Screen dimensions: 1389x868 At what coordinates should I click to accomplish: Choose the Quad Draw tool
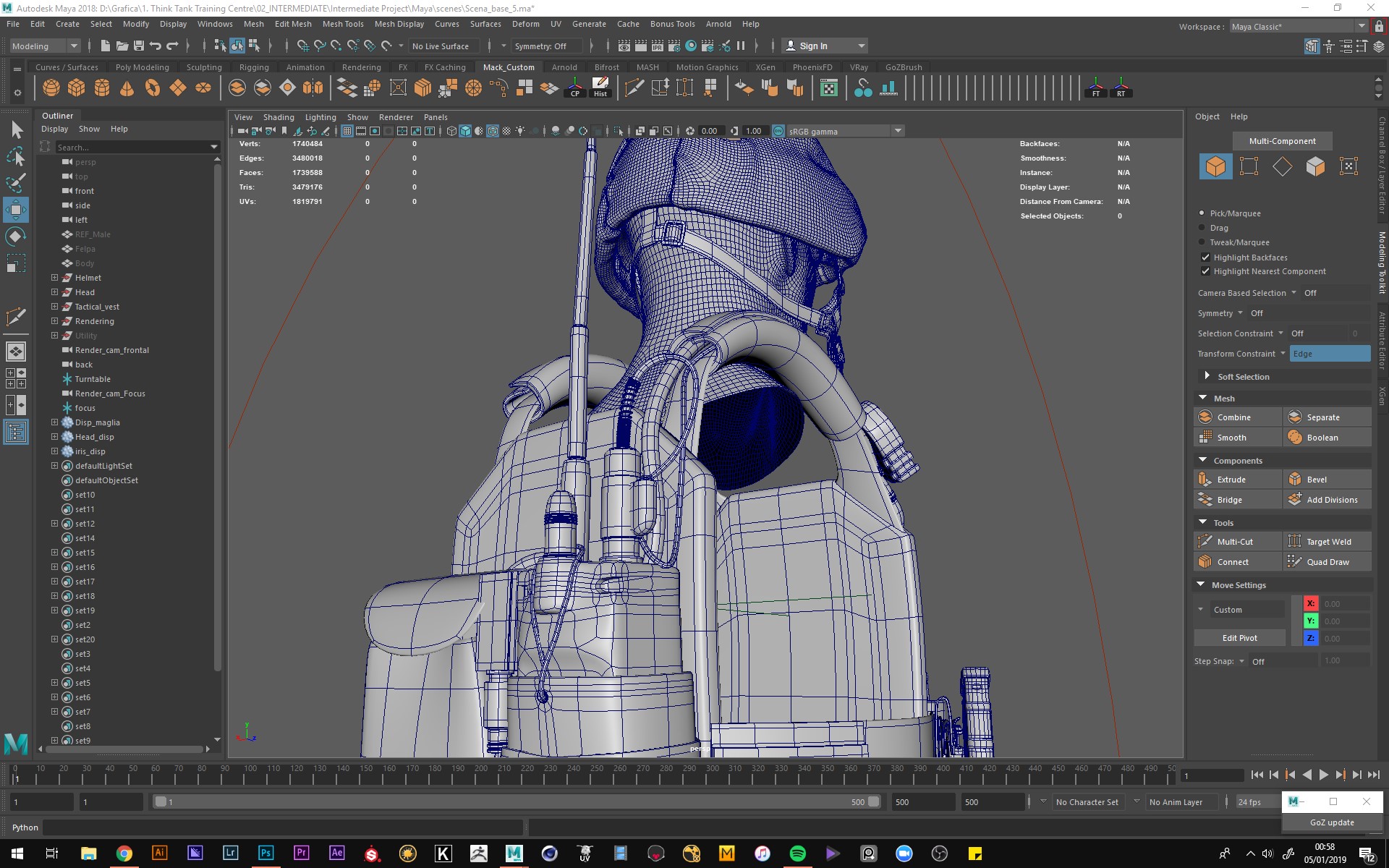pyautogui.click(x=1327, y=562)
